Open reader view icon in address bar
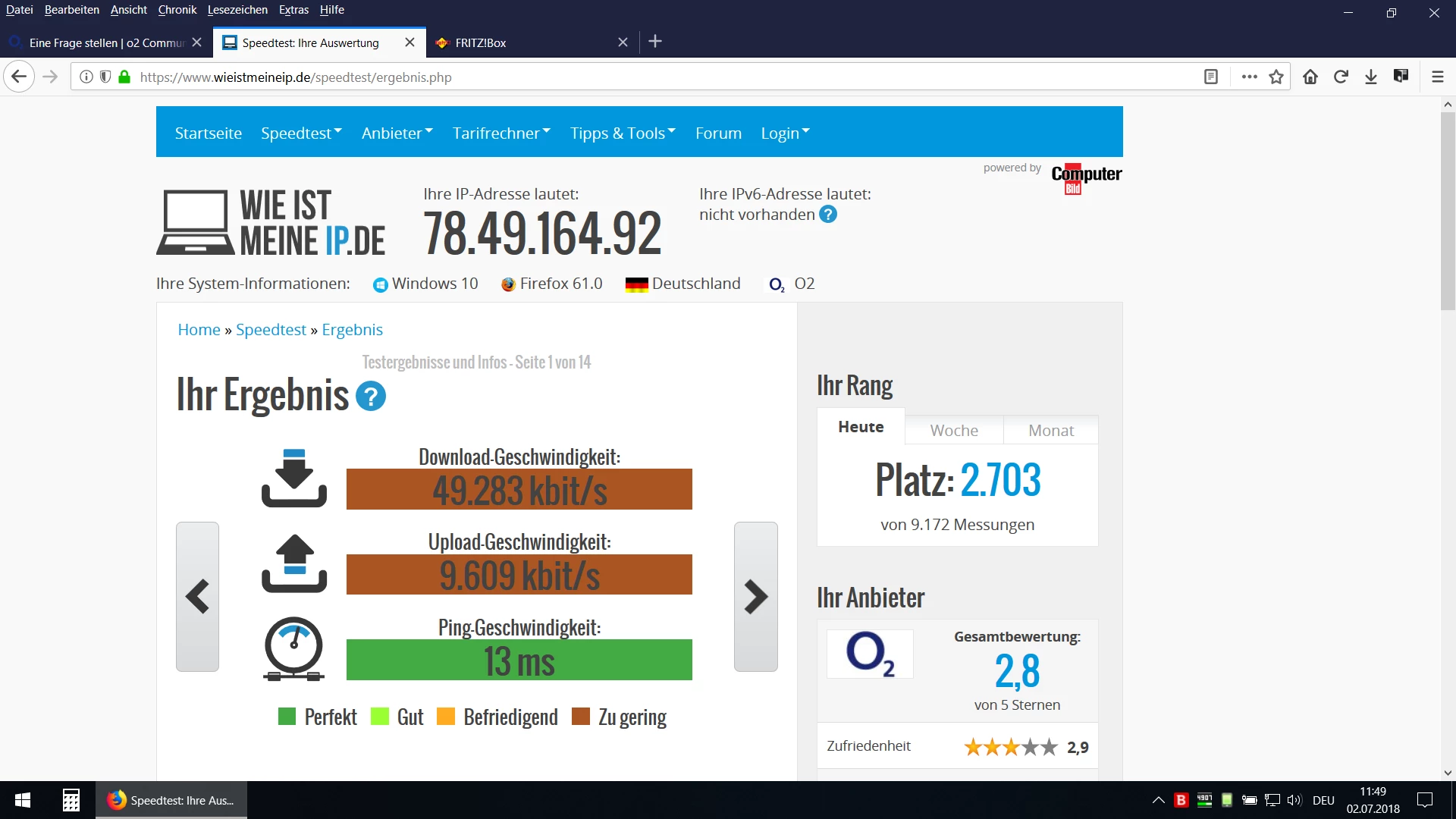This screenshot has width=1456, height=819. (x=1211, y=77)
